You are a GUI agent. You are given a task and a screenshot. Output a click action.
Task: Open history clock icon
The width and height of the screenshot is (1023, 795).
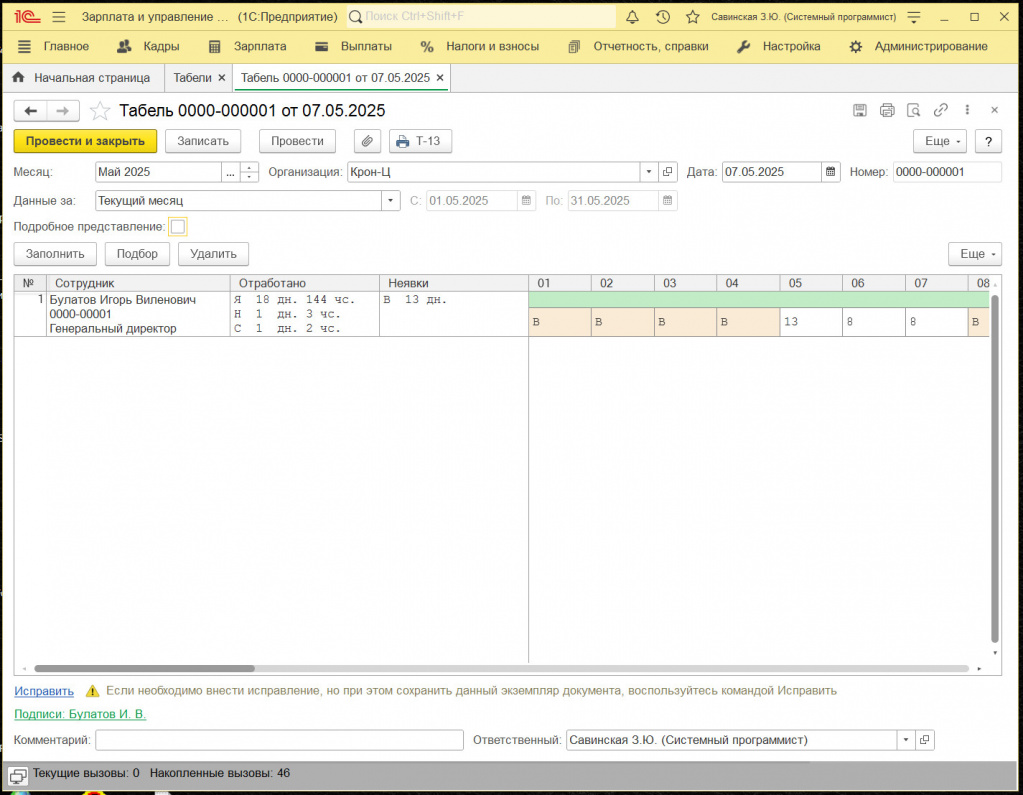(663, 17)
